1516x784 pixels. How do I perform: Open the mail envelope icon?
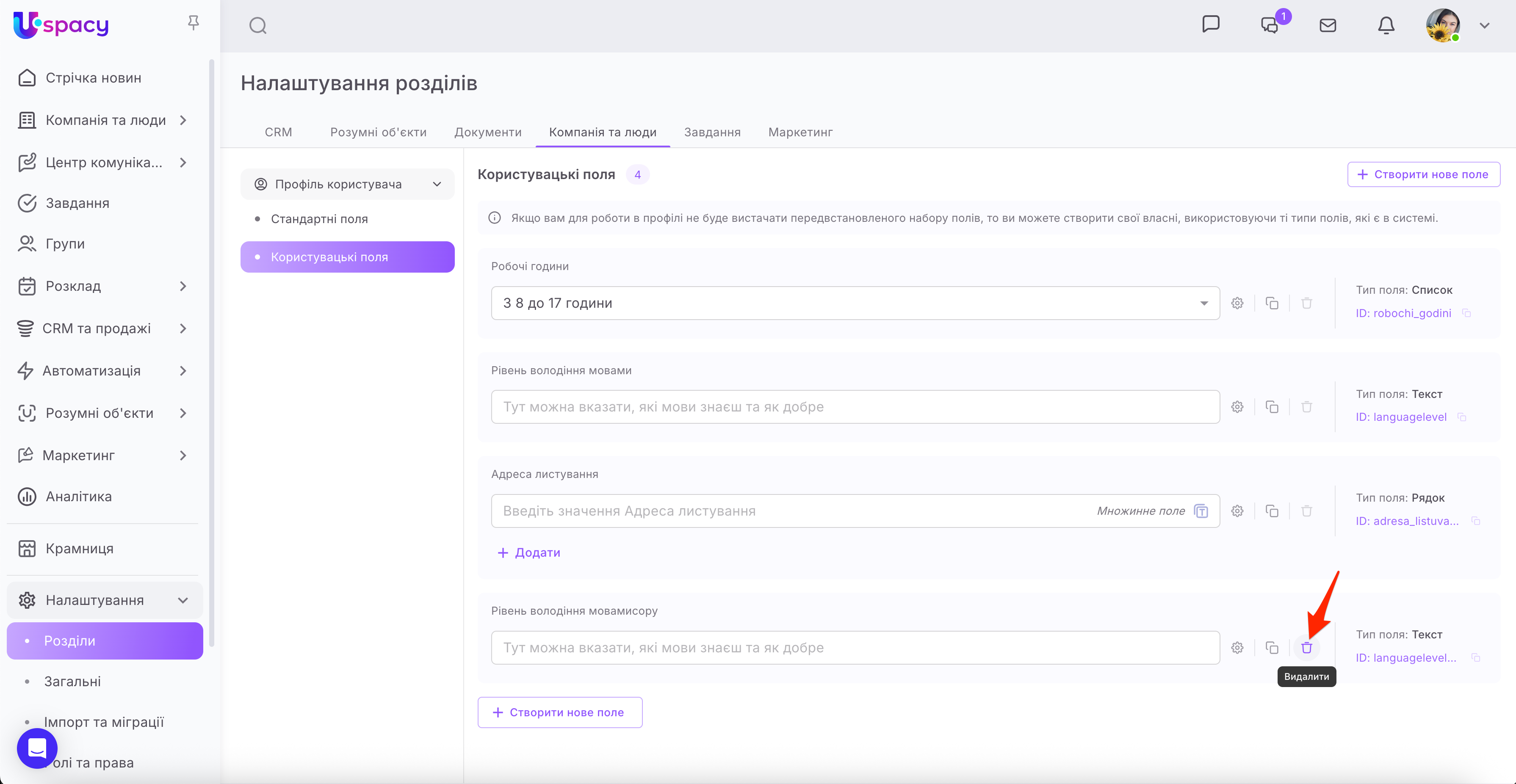point(1328,25)
